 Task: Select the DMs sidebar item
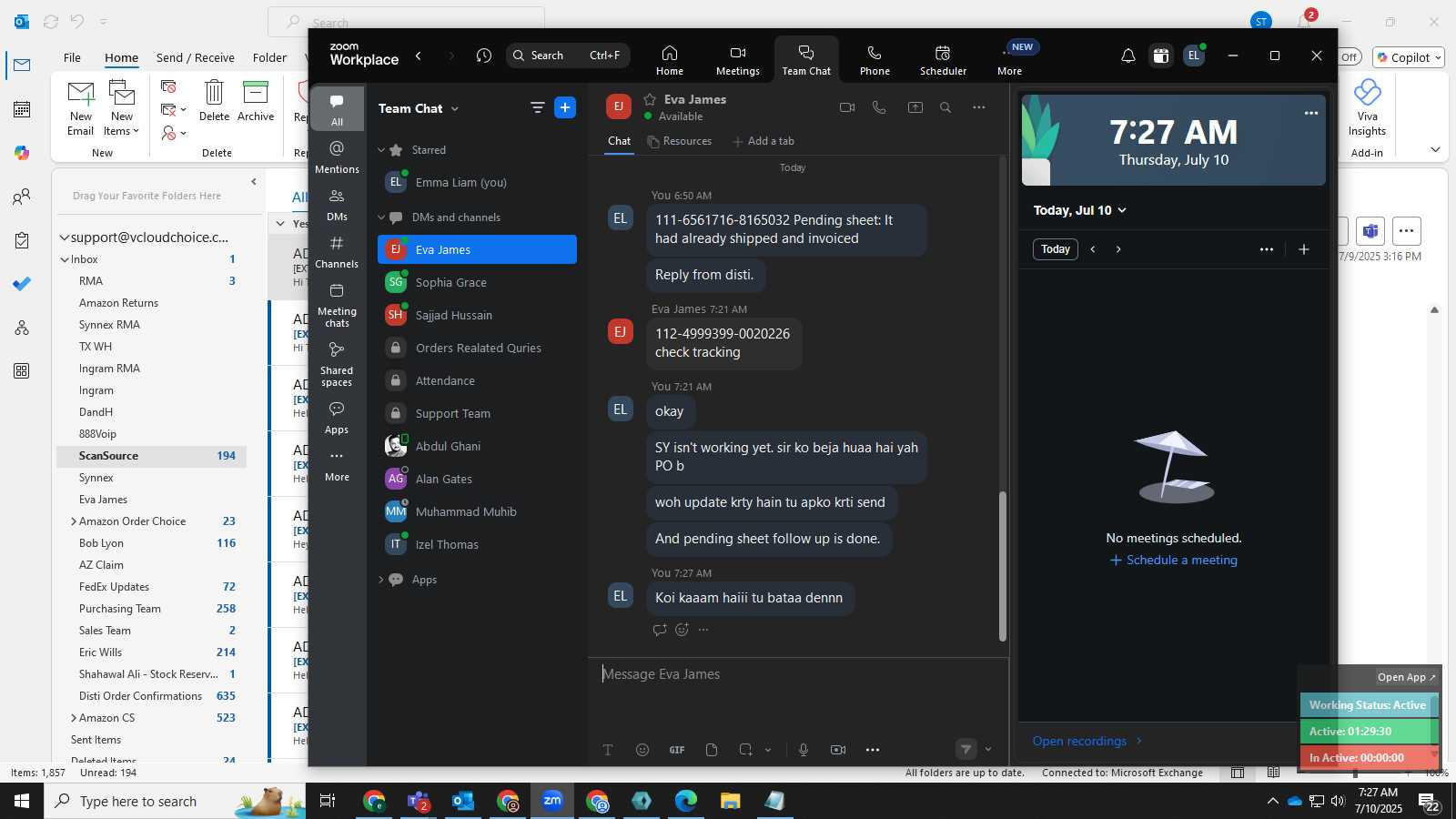(337, 204)
